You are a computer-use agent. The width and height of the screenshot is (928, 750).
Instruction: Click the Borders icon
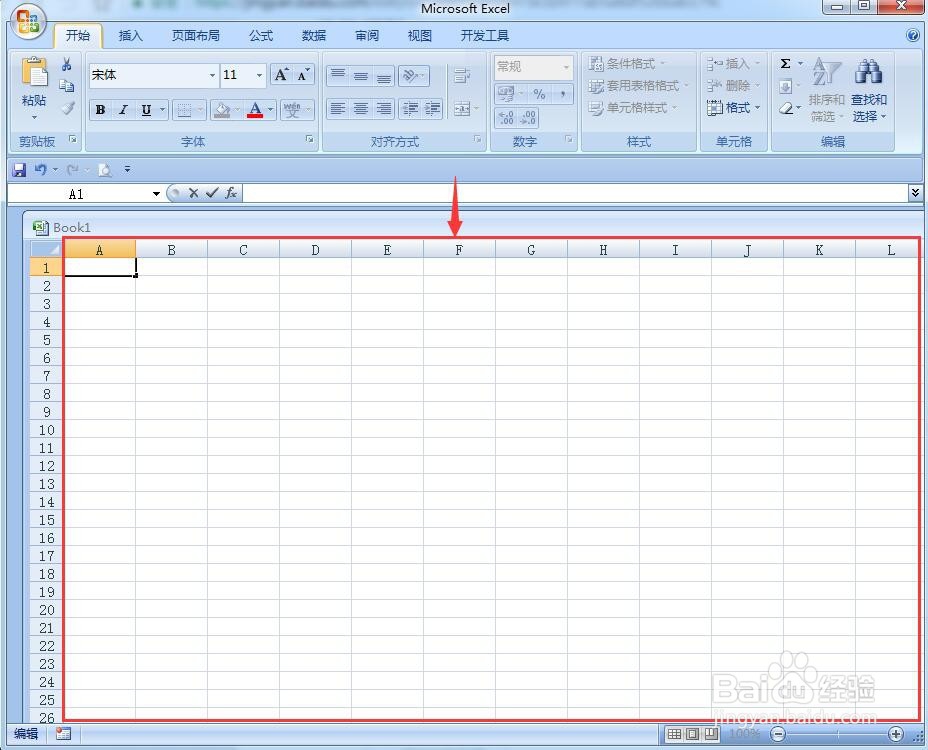(x=185, y=110)
